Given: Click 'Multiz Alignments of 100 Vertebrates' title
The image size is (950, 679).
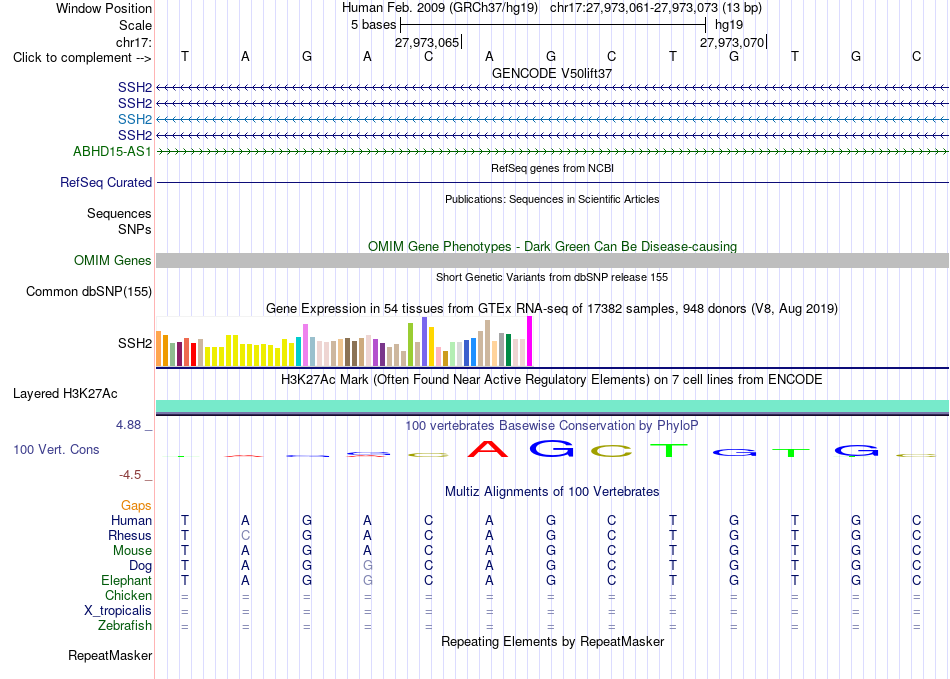Looking at the screenshot, I should coord(552,491).
